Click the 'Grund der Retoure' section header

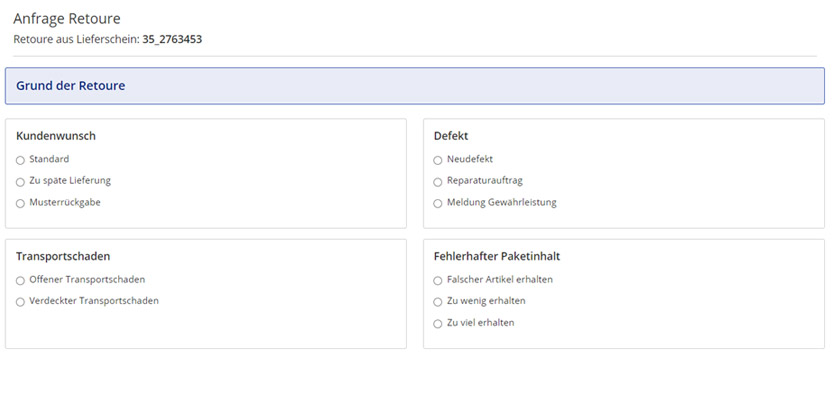point(70,86)
